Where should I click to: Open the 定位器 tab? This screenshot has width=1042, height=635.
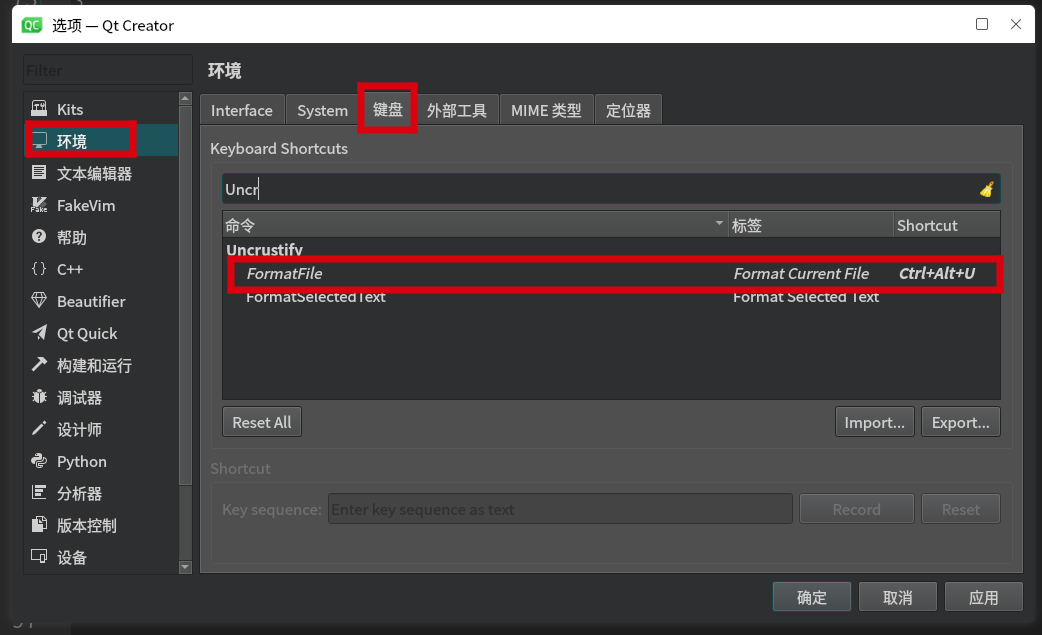(628, 109)
